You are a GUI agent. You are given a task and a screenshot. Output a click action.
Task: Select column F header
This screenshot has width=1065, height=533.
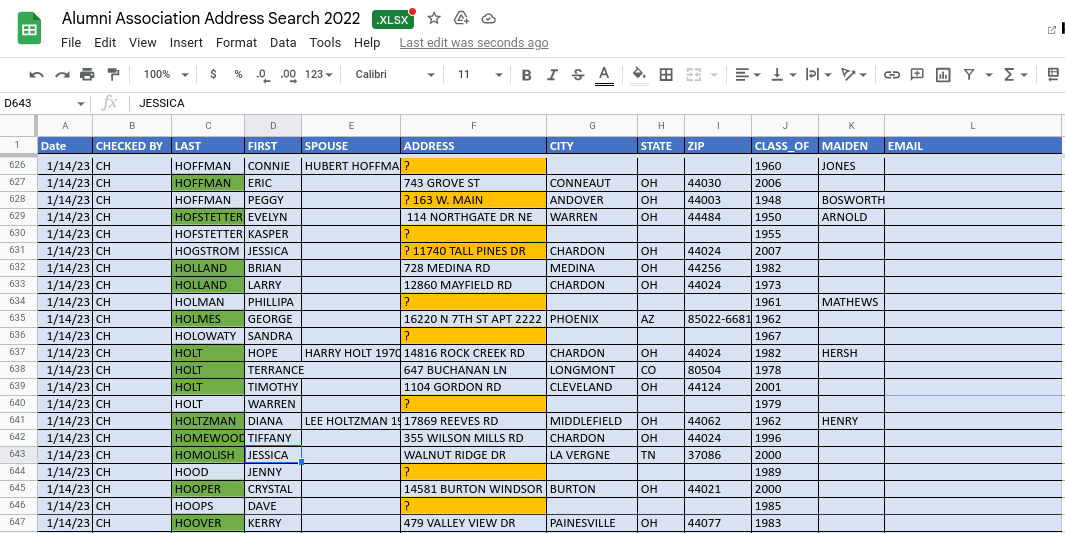pos(473,126)
